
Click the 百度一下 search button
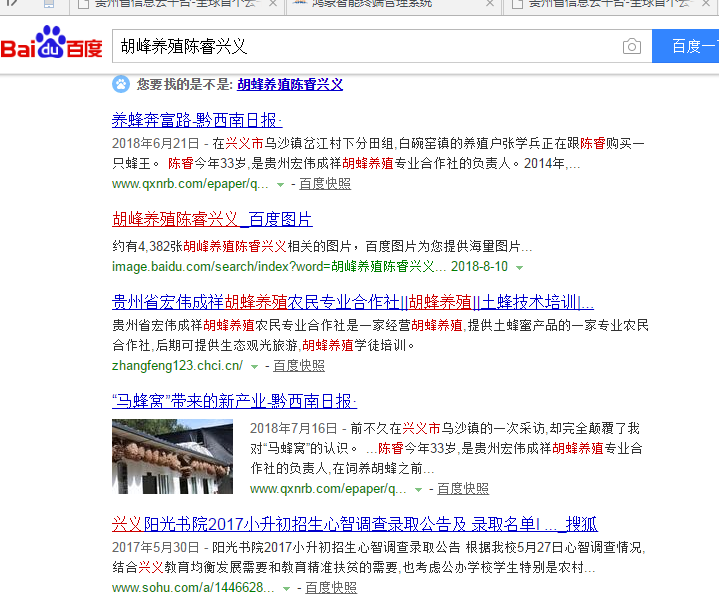[x=686, y=47]
